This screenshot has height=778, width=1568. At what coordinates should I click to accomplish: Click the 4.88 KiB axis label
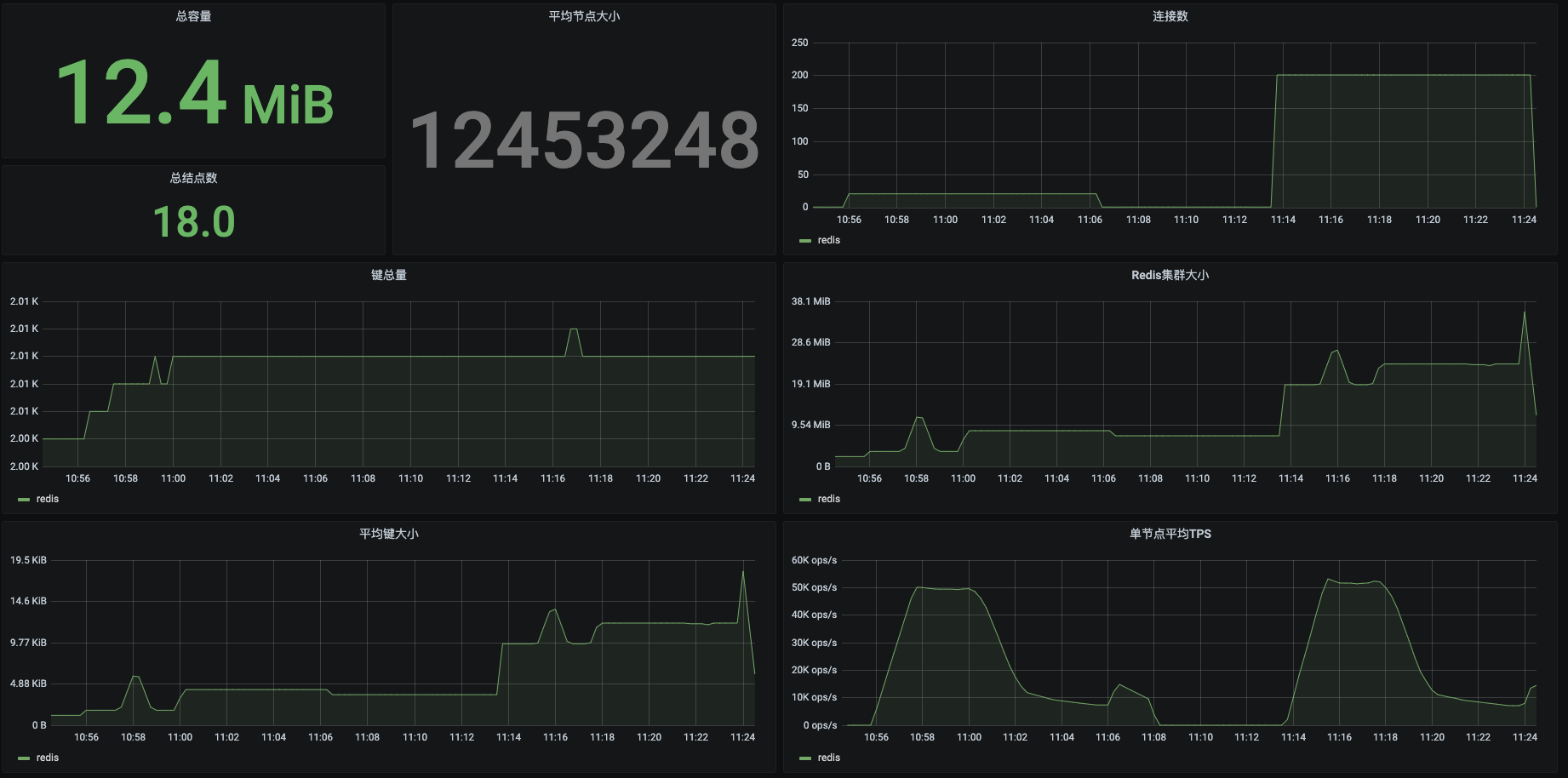point(28,684)
